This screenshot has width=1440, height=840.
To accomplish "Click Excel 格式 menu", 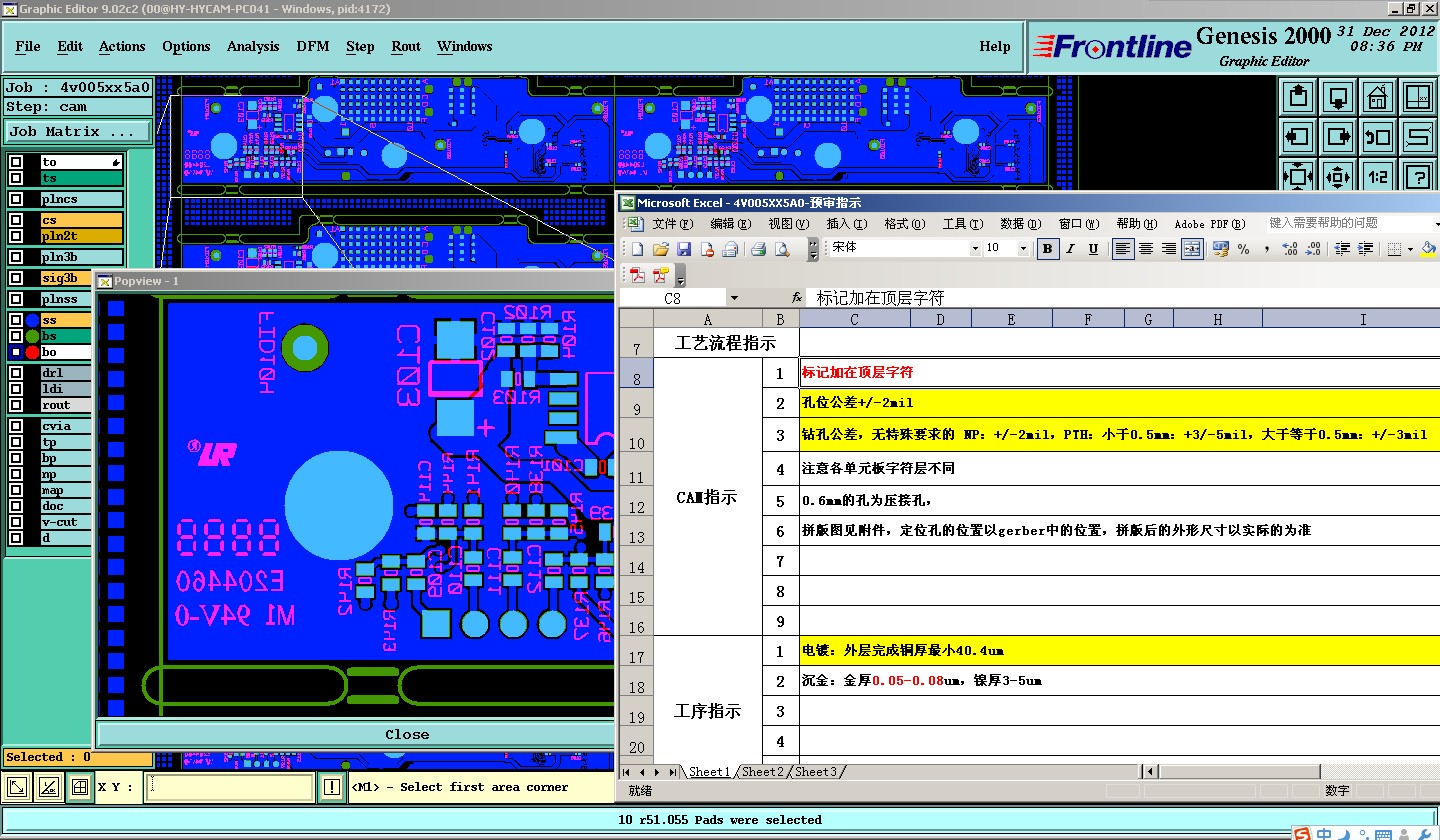I will pos(905,224).
